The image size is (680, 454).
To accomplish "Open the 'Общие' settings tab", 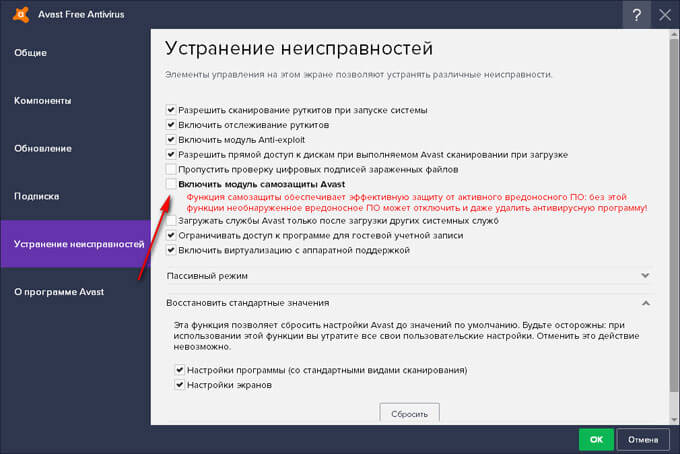I will (75, 53).
